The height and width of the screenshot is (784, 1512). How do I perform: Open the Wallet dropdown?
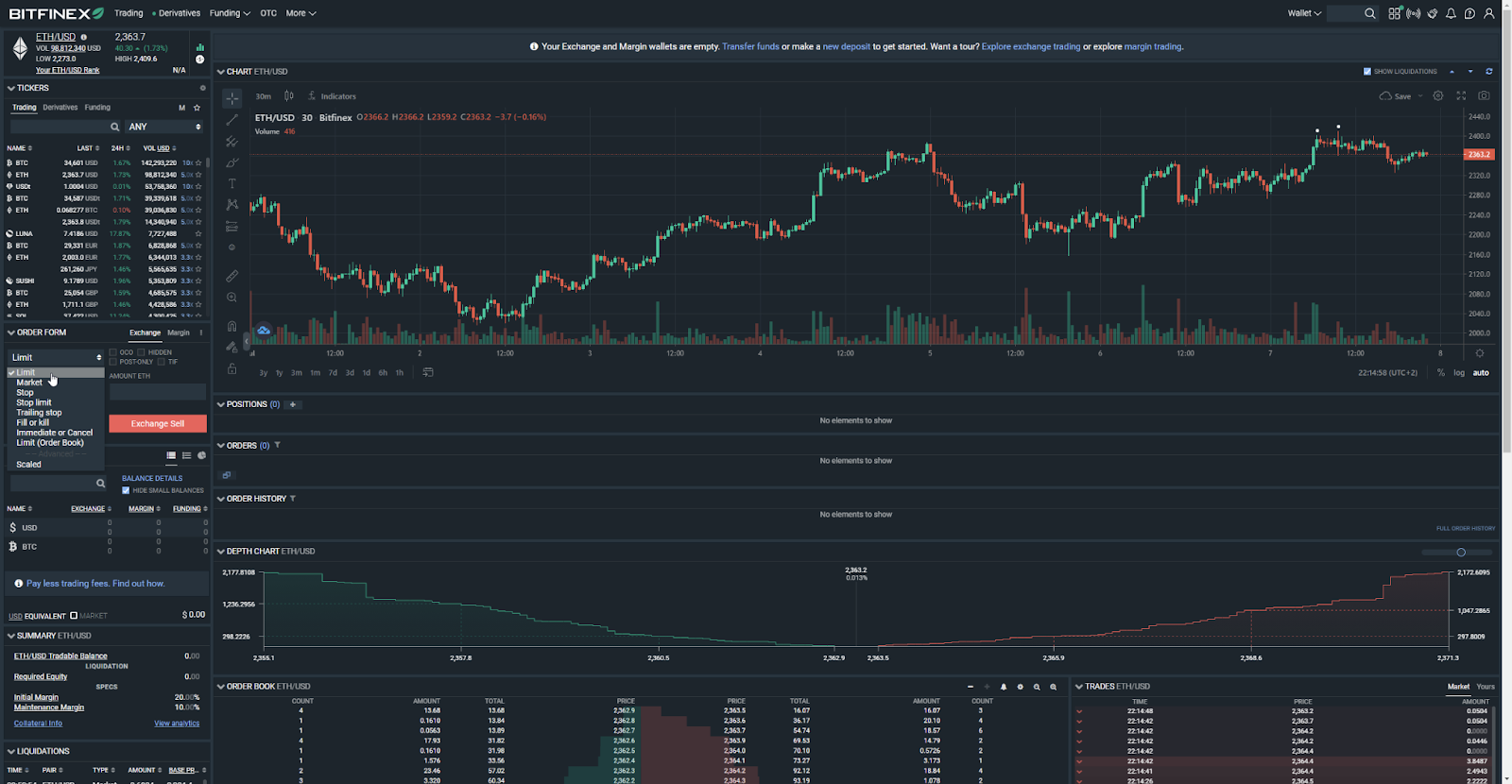coord(1304,13)
